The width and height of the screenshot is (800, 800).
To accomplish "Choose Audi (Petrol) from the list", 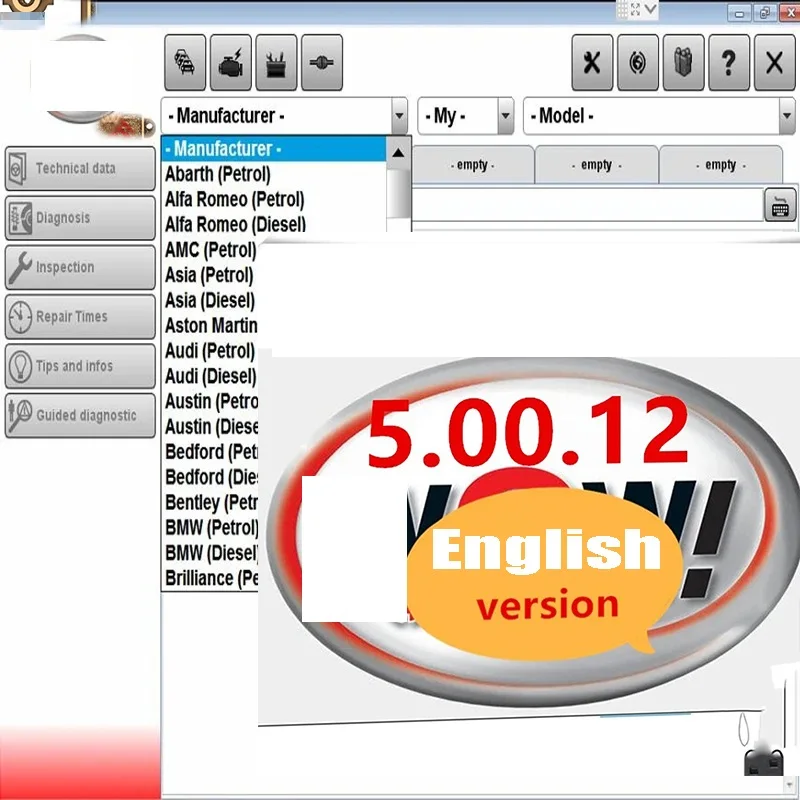I will click(210, 351).
